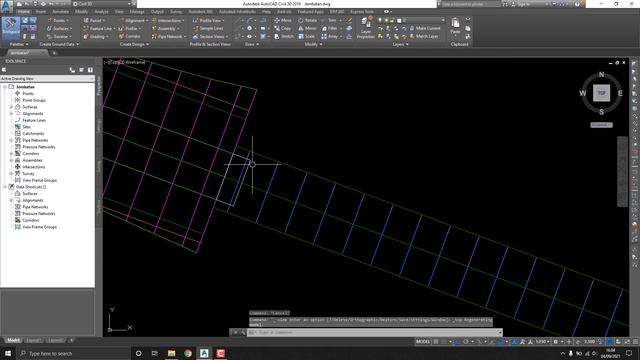640x360 pixels.
Task: Click the Toolspace palette button
Action: click(11, 28)
